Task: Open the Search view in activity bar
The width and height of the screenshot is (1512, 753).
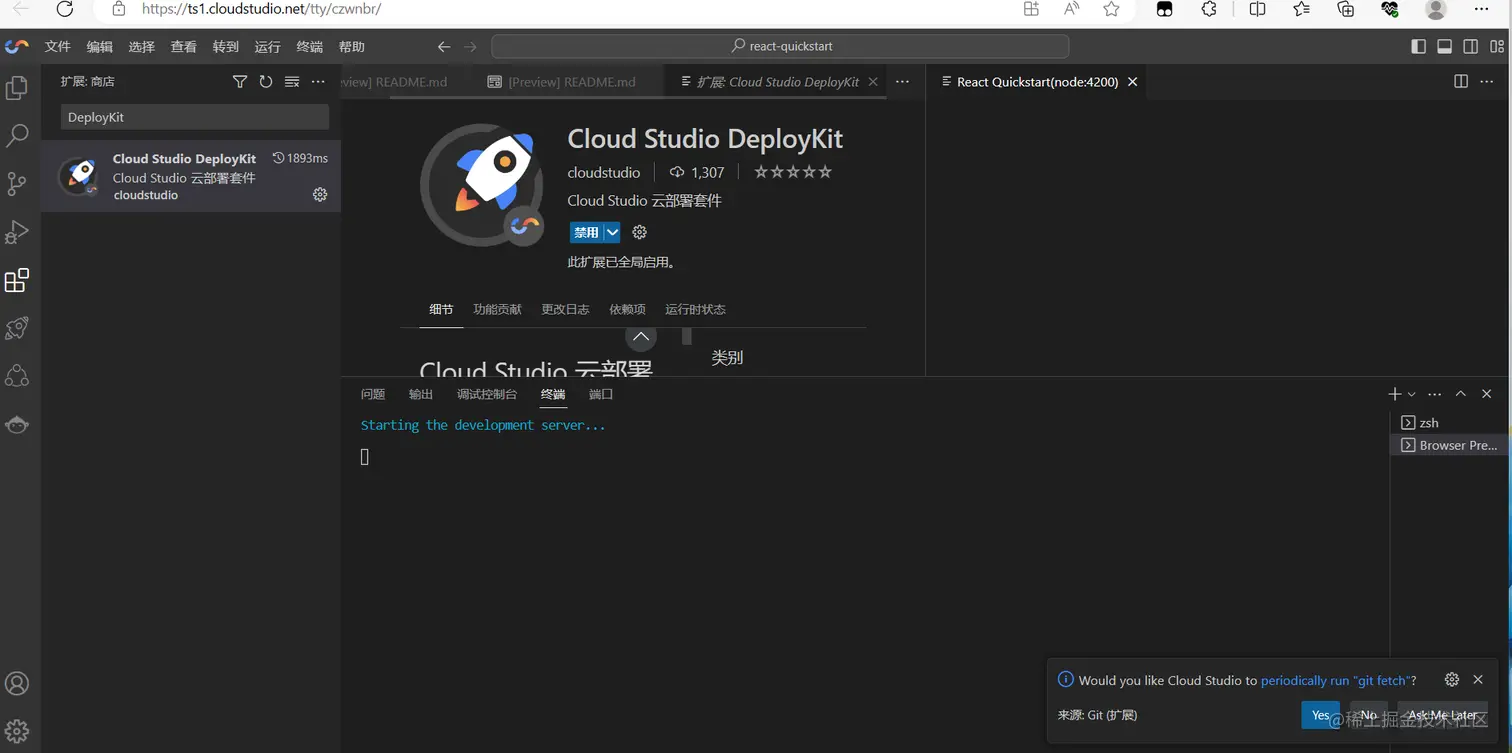Action: [x=17, y=136]
